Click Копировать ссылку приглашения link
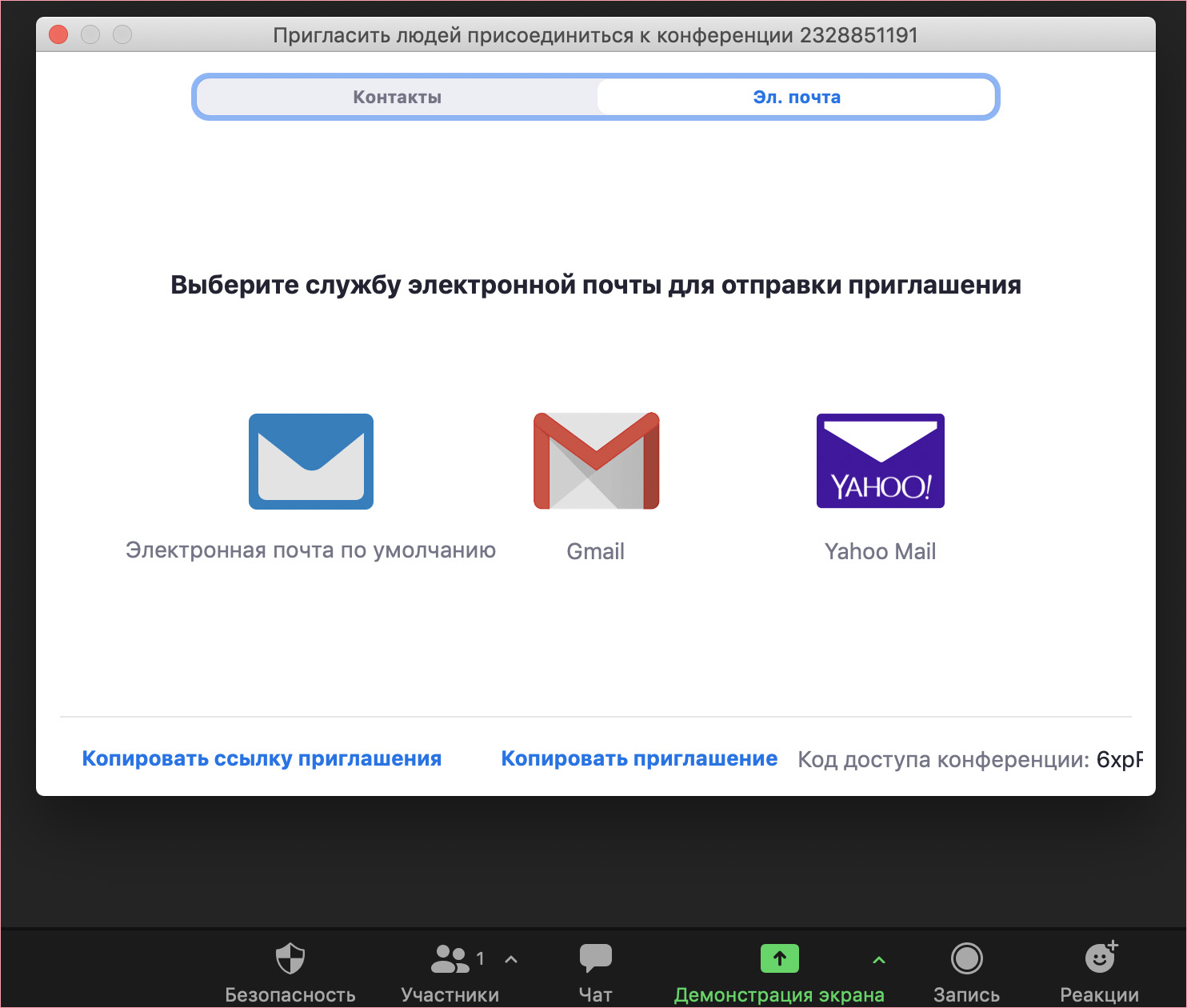The image size is (1187, 1008). pos(262,758)
